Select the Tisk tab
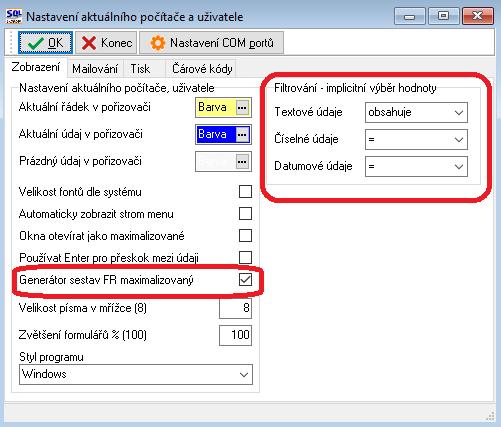Screen dimensions: 501x427 point(140,69)
